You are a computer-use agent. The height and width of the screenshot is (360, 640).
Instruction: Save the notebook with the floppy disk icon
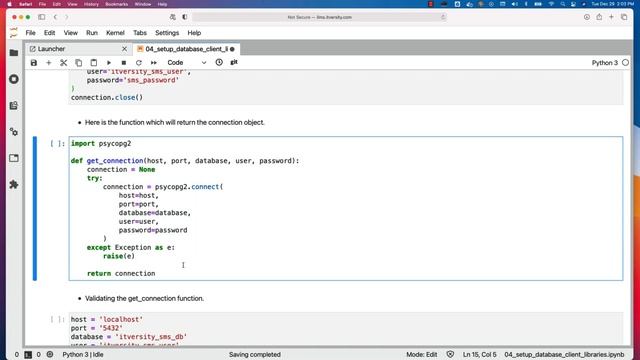34,63
